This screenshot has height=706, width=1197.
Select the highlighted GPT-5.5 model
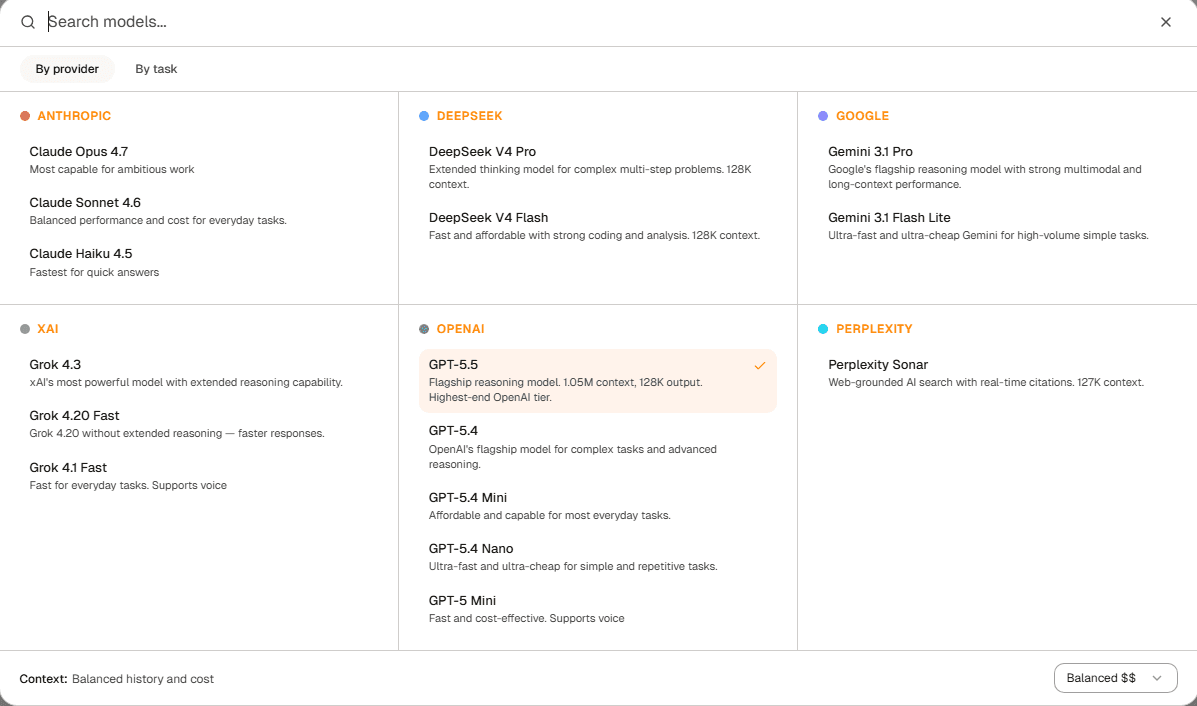click(x=598, y=381)
